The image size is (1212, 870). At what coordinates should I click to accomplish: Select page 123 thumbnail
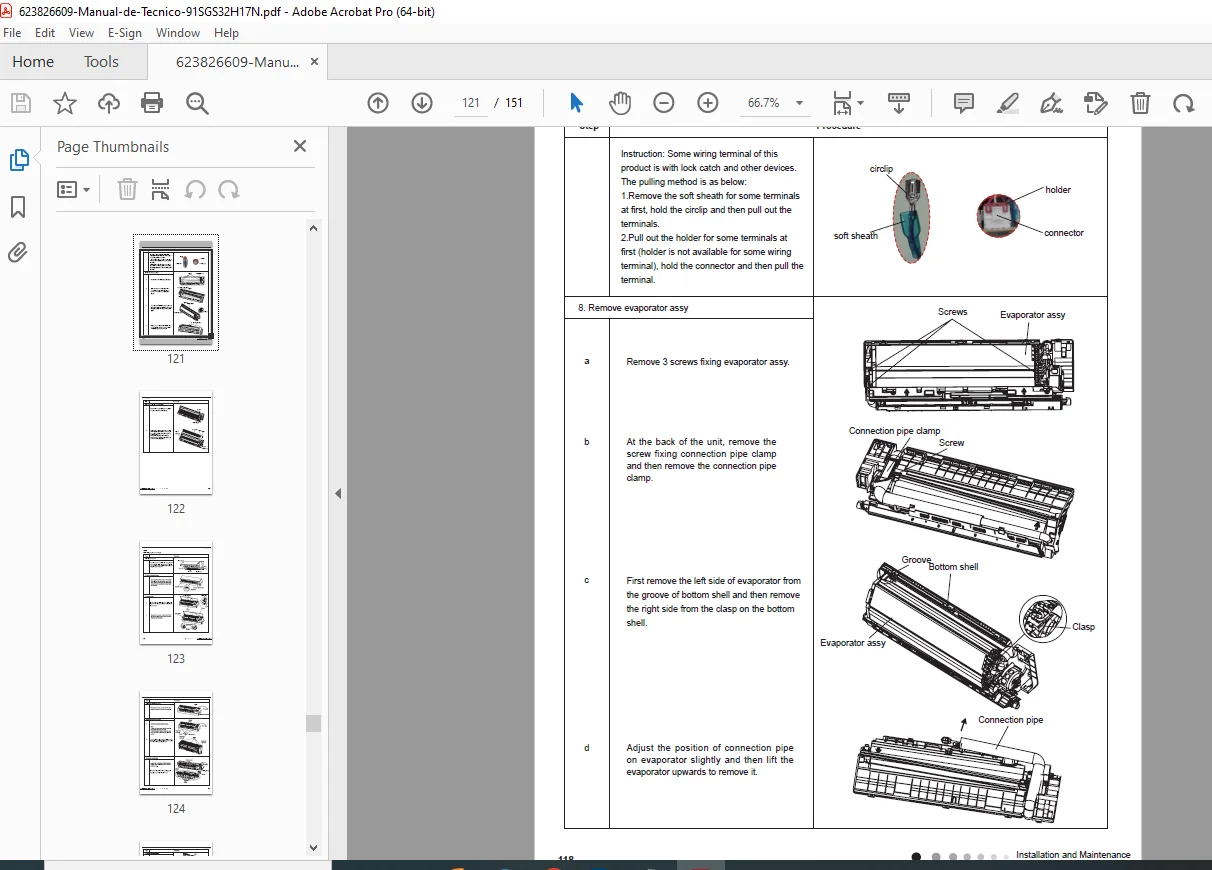(x=176, y=592)
